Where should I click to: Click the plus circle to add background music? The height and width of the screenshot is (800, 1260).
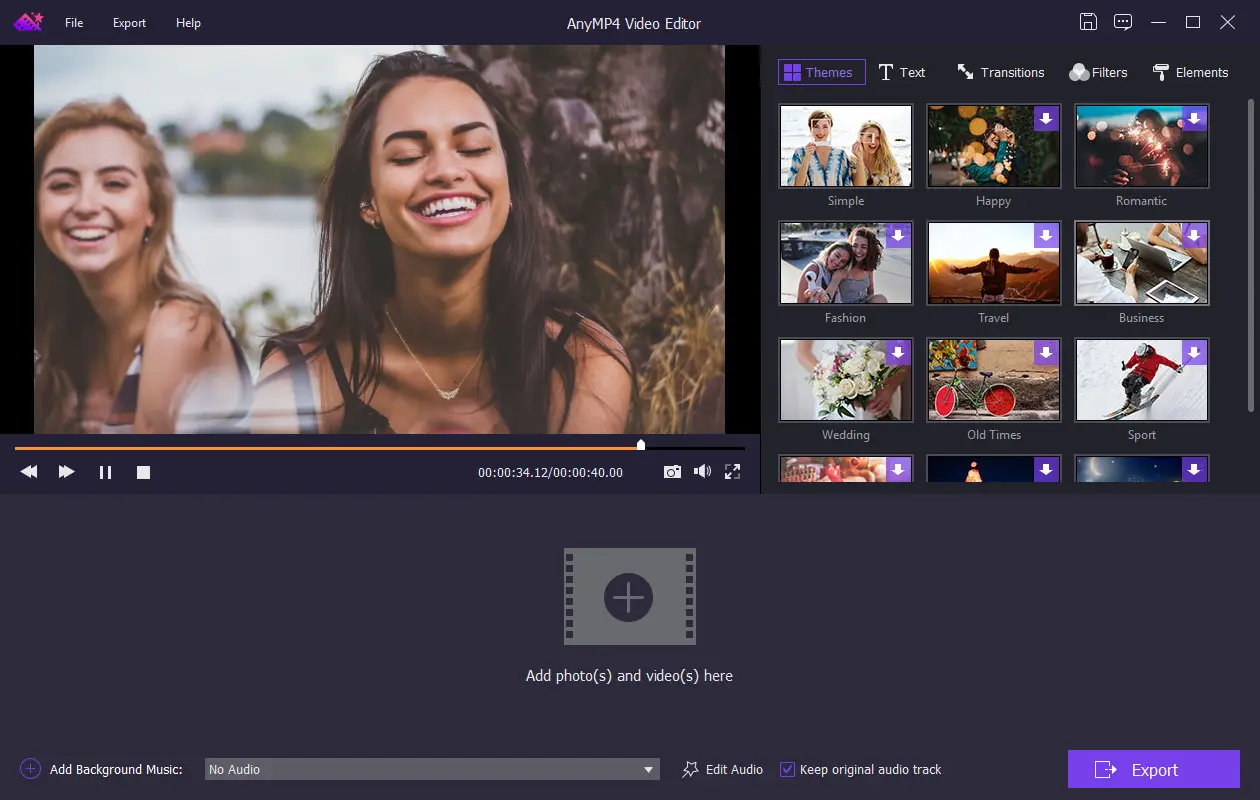pyautogui.click(x=30, y=769)
